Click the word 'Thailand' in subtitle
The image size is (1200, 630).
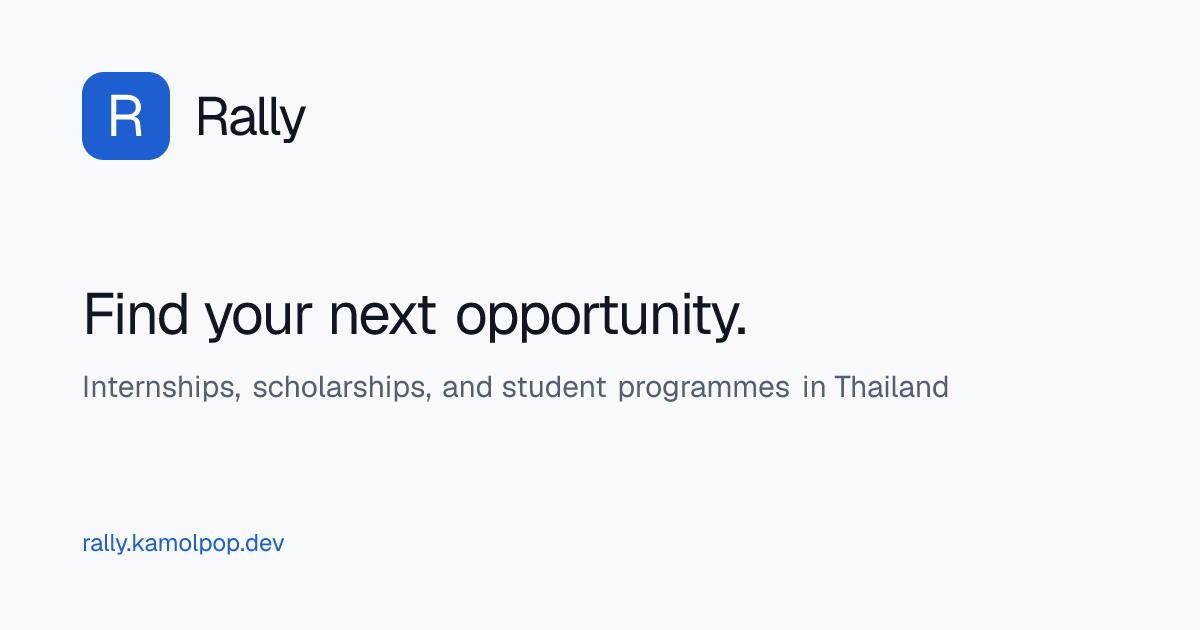(892, 387)
